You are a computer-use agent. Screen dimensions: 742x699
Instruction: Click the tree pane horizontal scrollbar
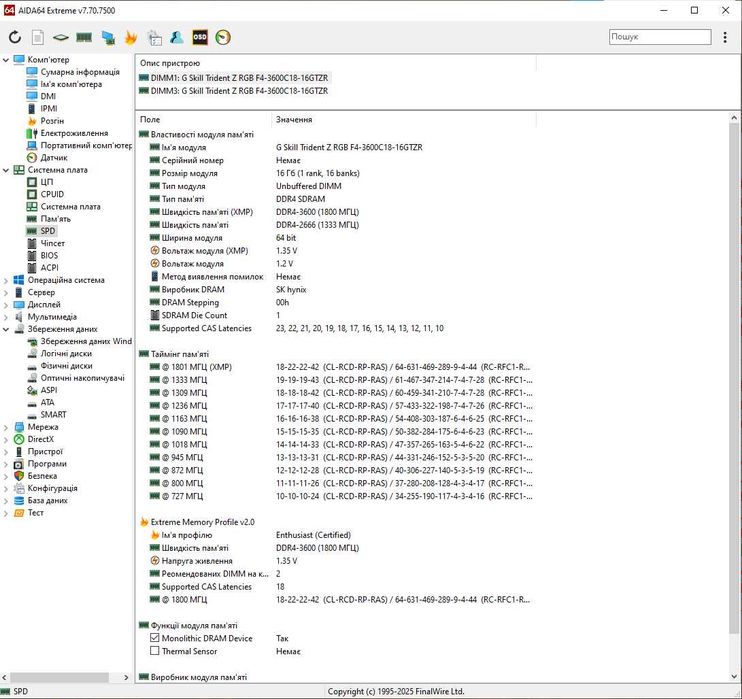coord(59,677)
